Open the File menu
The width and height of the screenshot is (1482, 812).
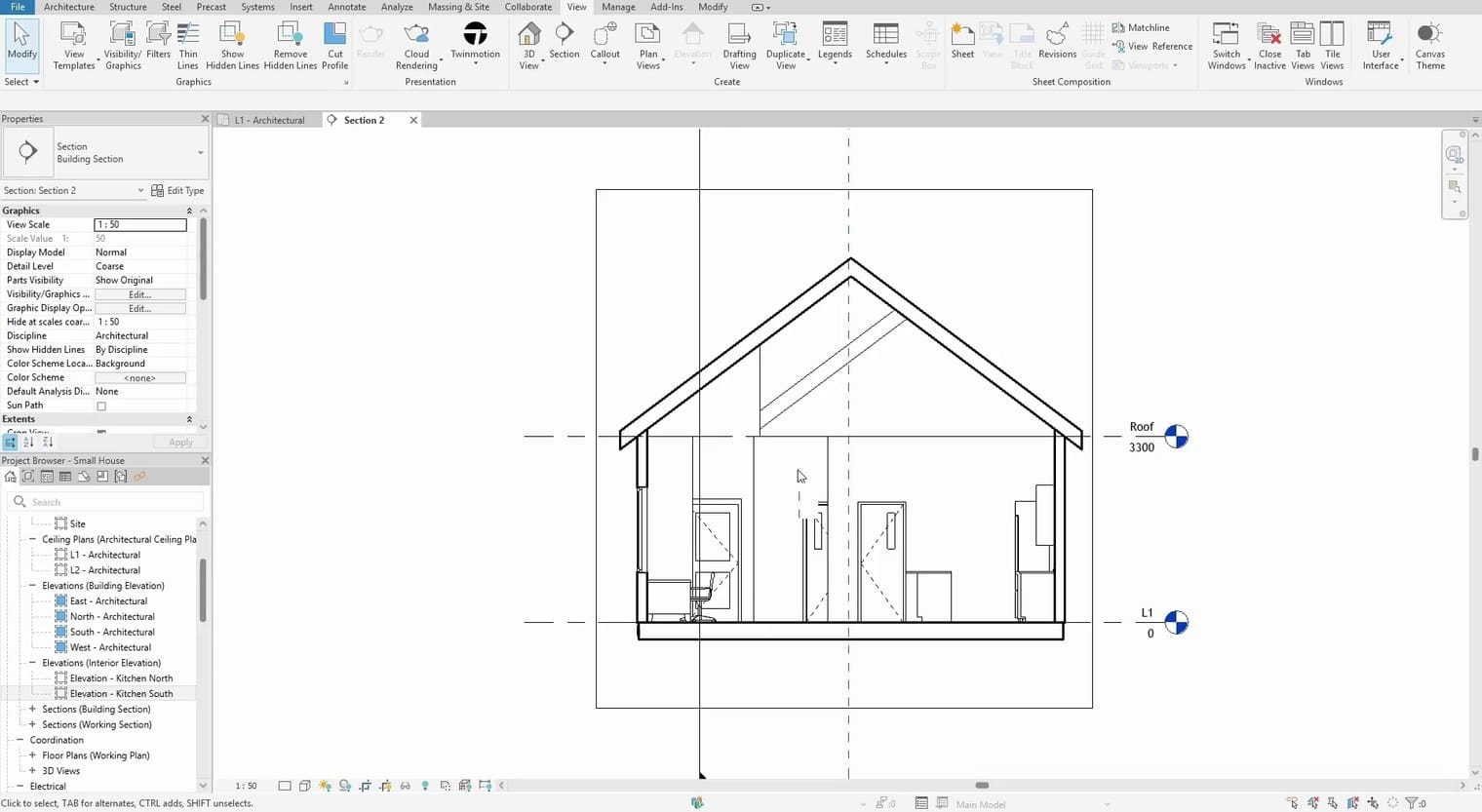18,7
